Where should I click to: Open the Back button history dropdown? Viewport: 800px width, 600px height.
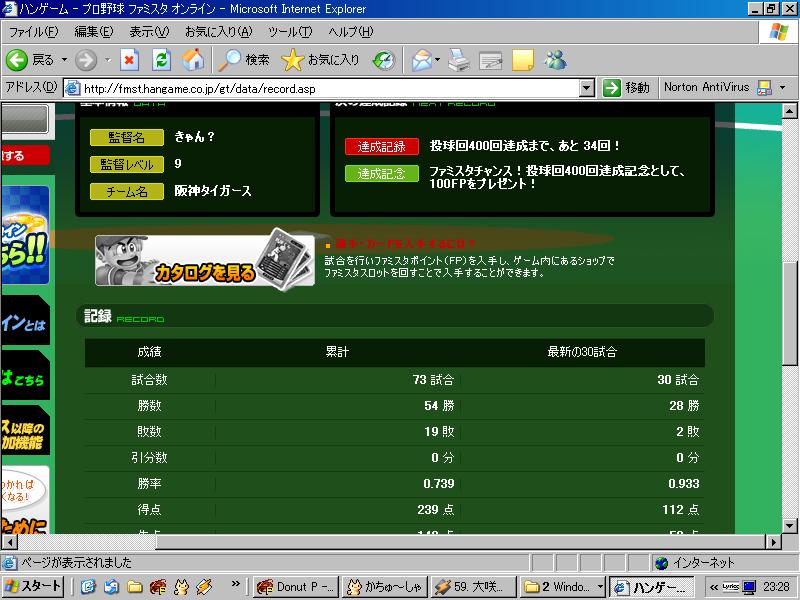[x=64, y=60]
